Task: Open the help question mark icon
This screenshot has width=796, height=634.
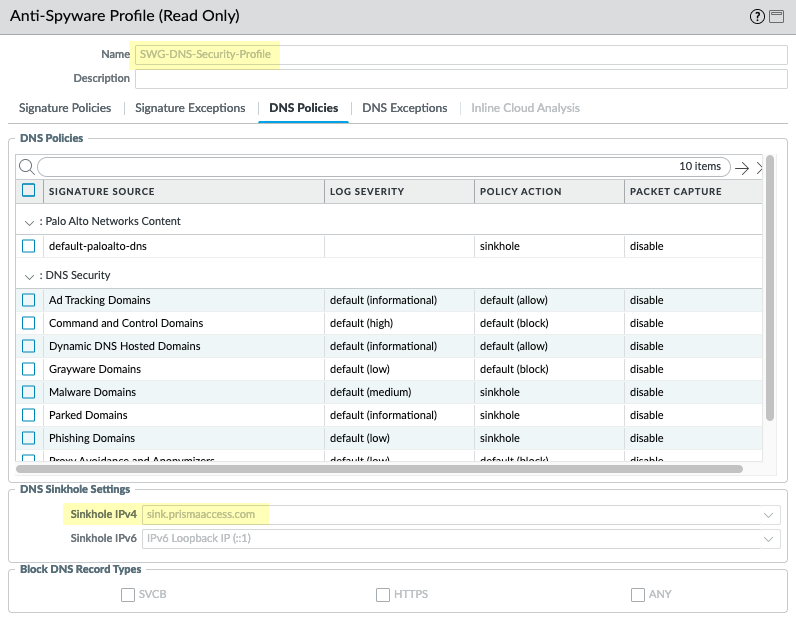Action: coord(755,17)
